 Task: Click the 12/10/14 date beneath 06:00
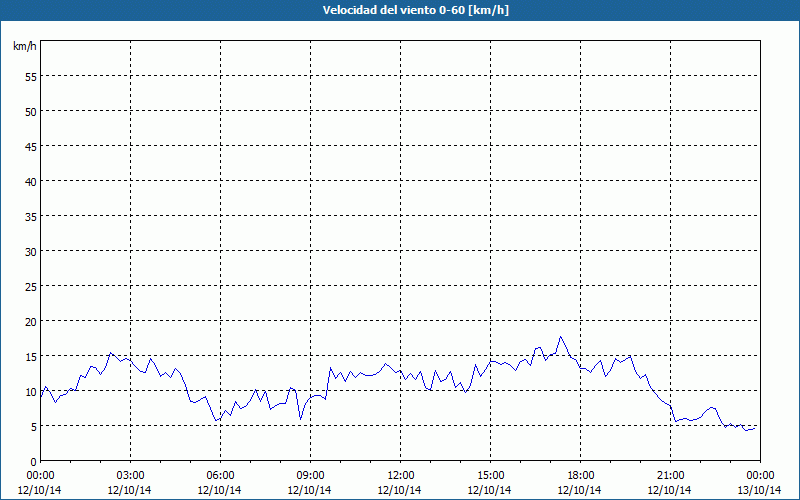click(219, 490)
